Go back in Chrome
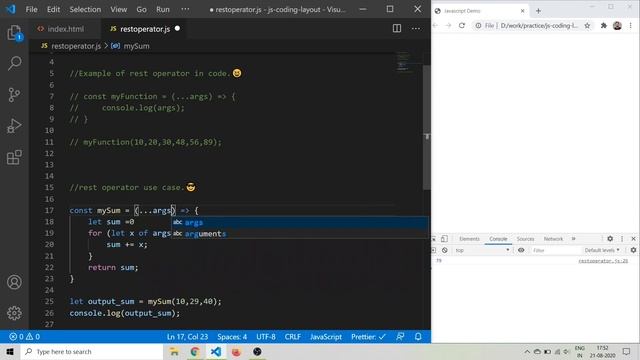Screen dimensions: 640x360 click(x=436, y=25)
